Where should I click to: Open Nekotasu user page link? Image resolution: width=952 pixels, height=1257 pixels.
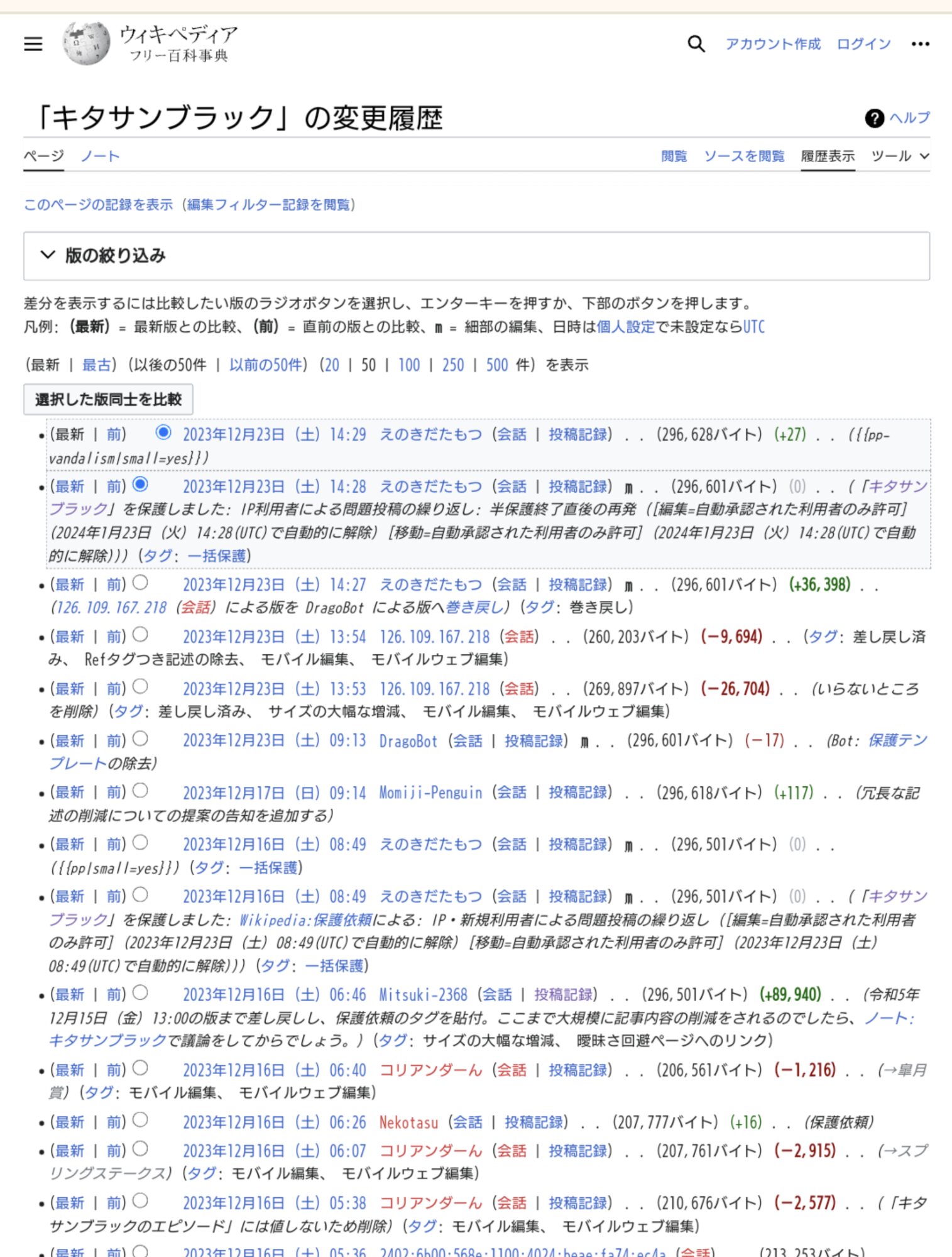(x=408, y=1123)
